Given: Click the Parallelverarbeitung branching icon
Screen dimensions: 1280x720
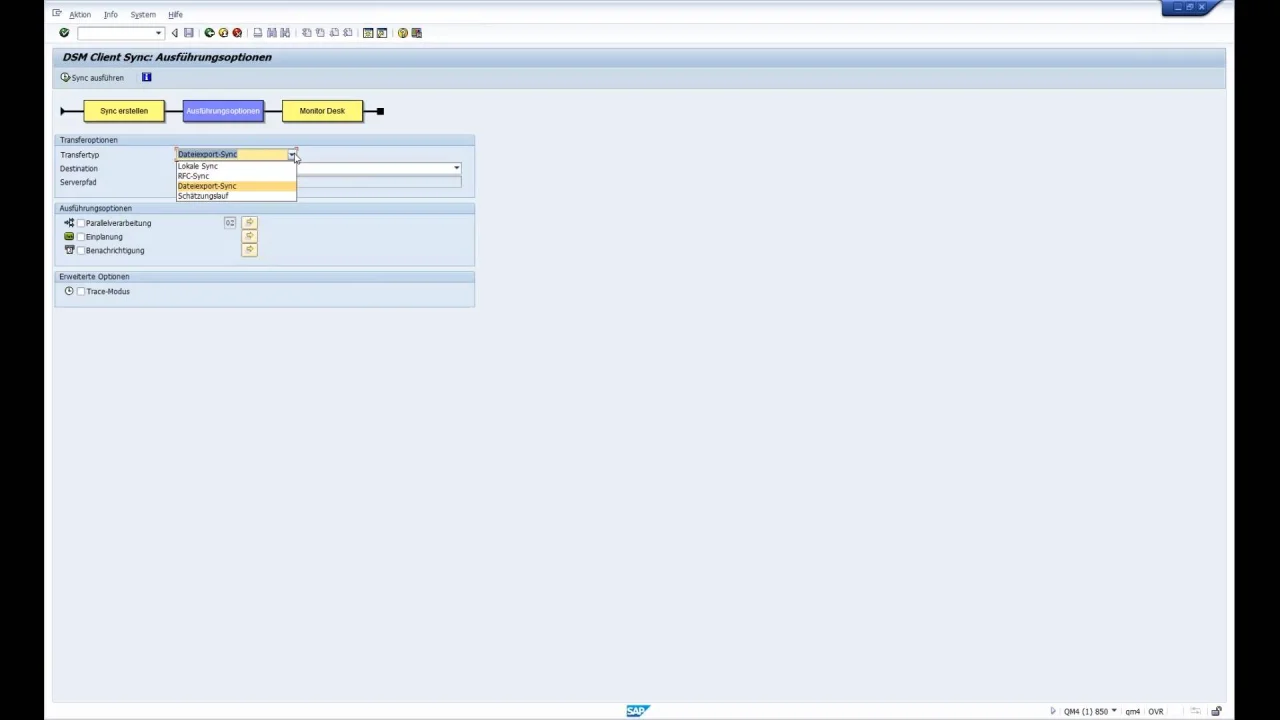Looking at the screenshot, I should point(69,223).
